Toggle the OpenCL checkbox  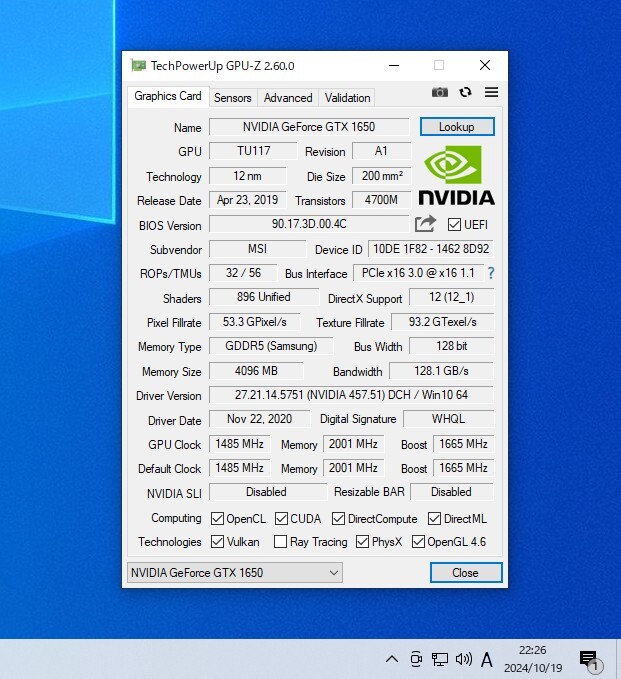click(217, 518)
